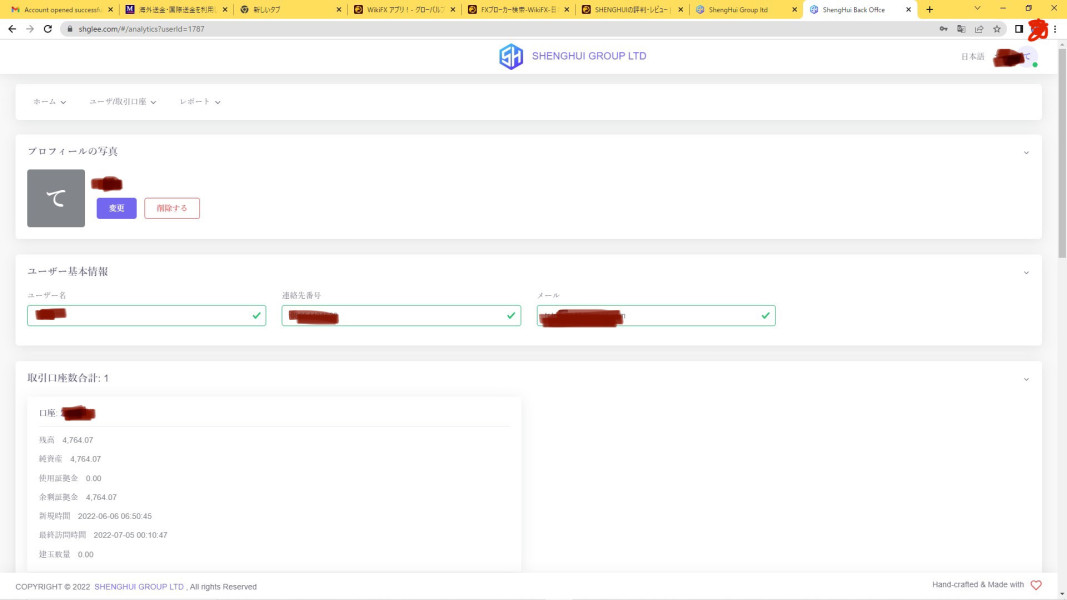Click the 変更 button
Image resolution: width=1067 pixels, height=600 pixels.
tap(116, 208)
